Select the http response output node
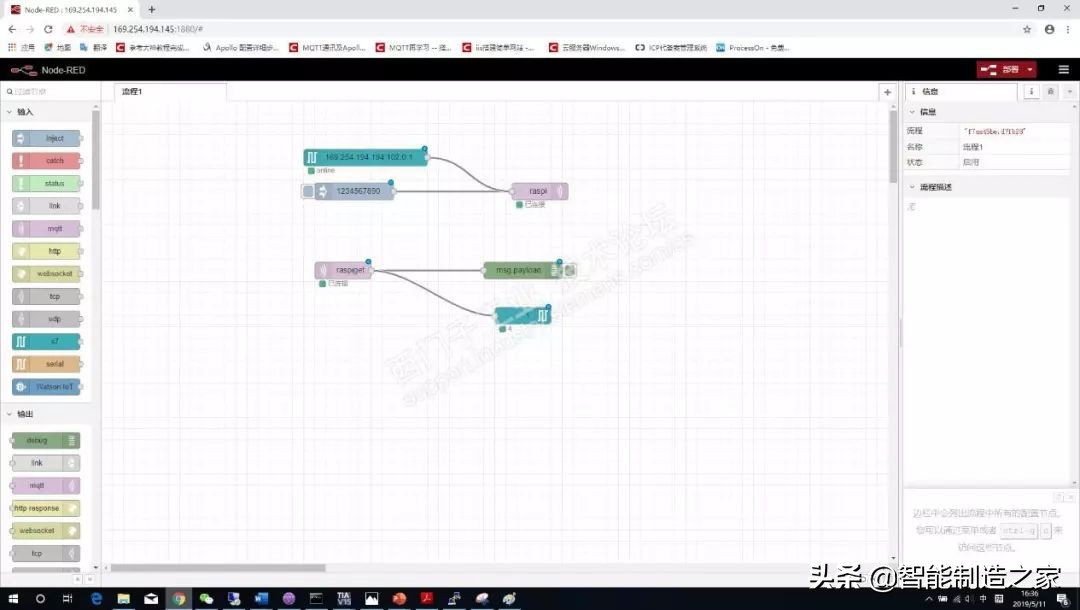 pyautogui.click(x=45, y=508)
